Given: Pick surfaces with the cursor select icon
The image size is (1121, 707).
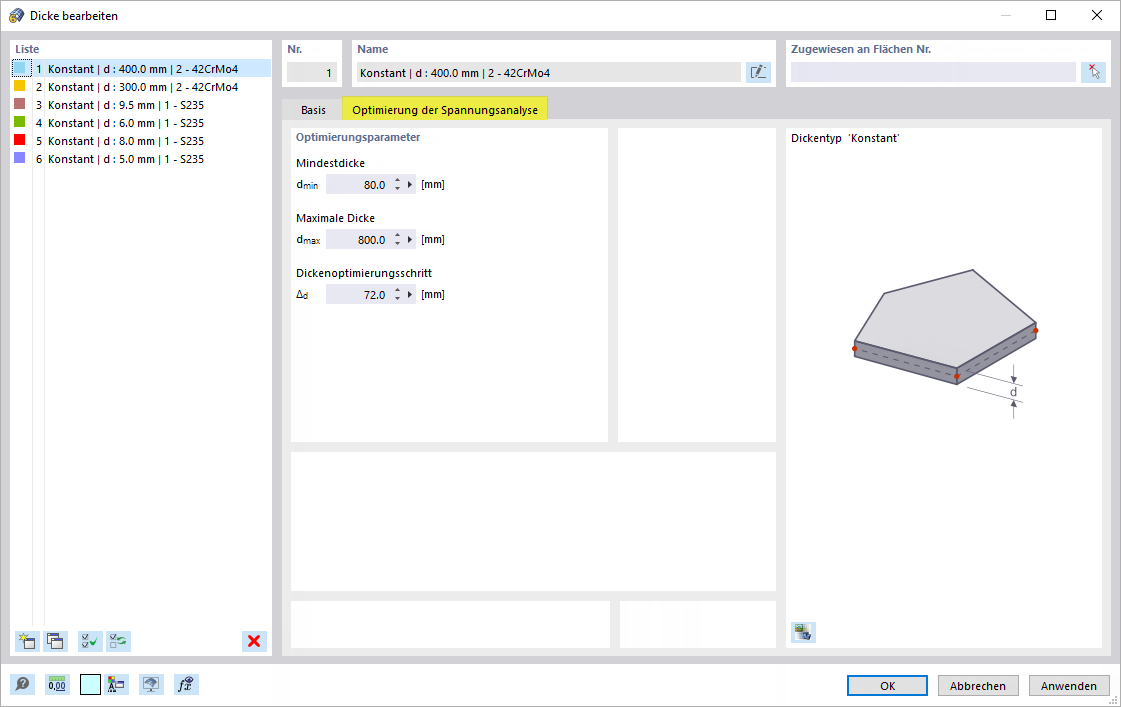Looking at the screenshot, I should [x=1093, y=72].
